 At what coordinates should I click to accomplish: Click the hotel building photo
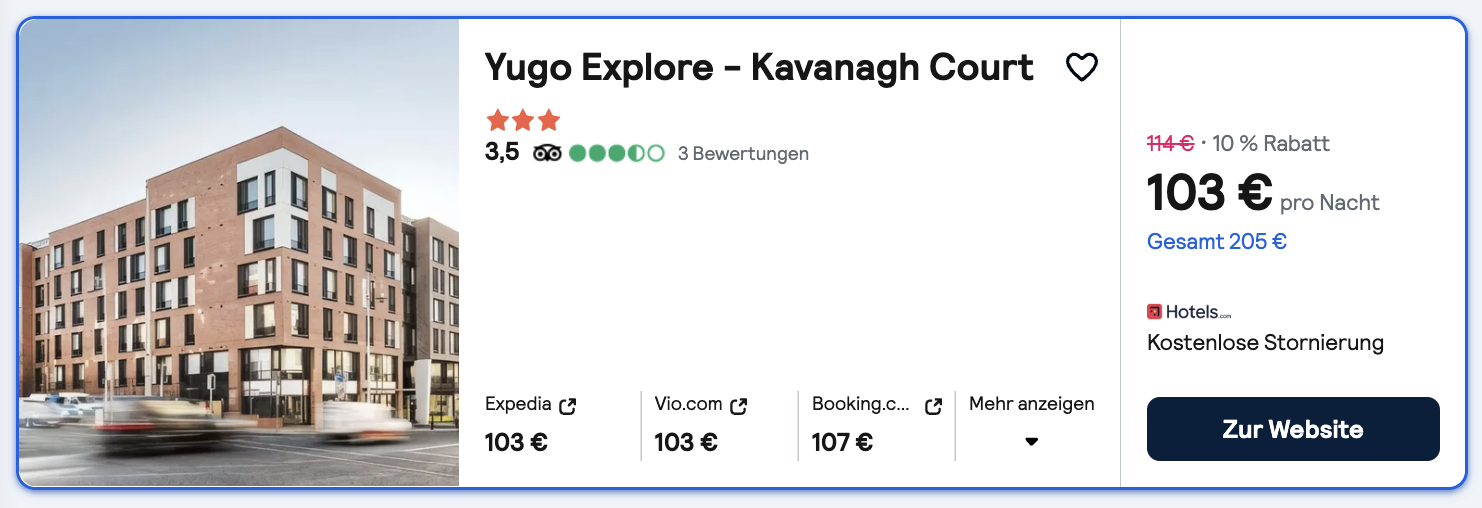pyautogui.click(x=239, y=253)
